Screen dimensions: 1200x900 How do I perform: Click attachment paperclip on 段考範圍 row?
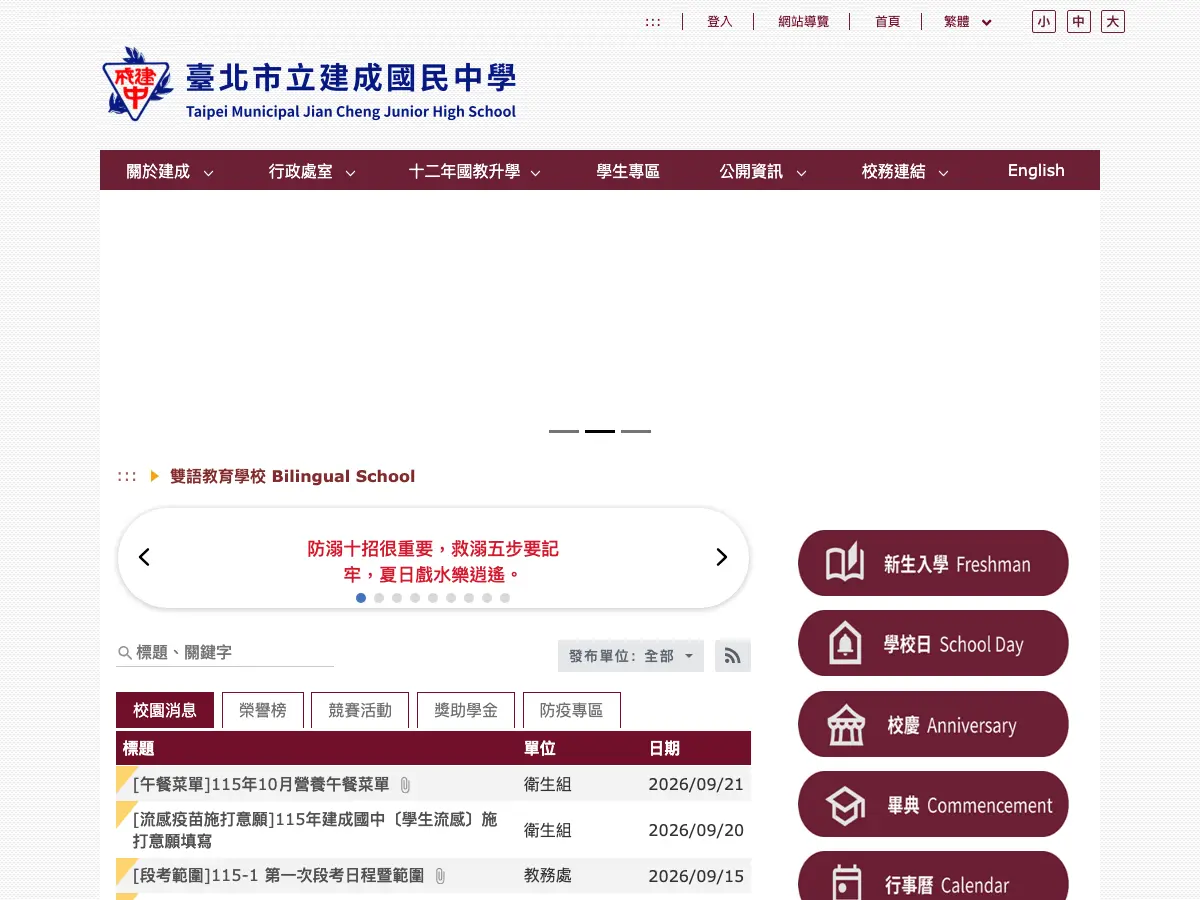point(439,876)
